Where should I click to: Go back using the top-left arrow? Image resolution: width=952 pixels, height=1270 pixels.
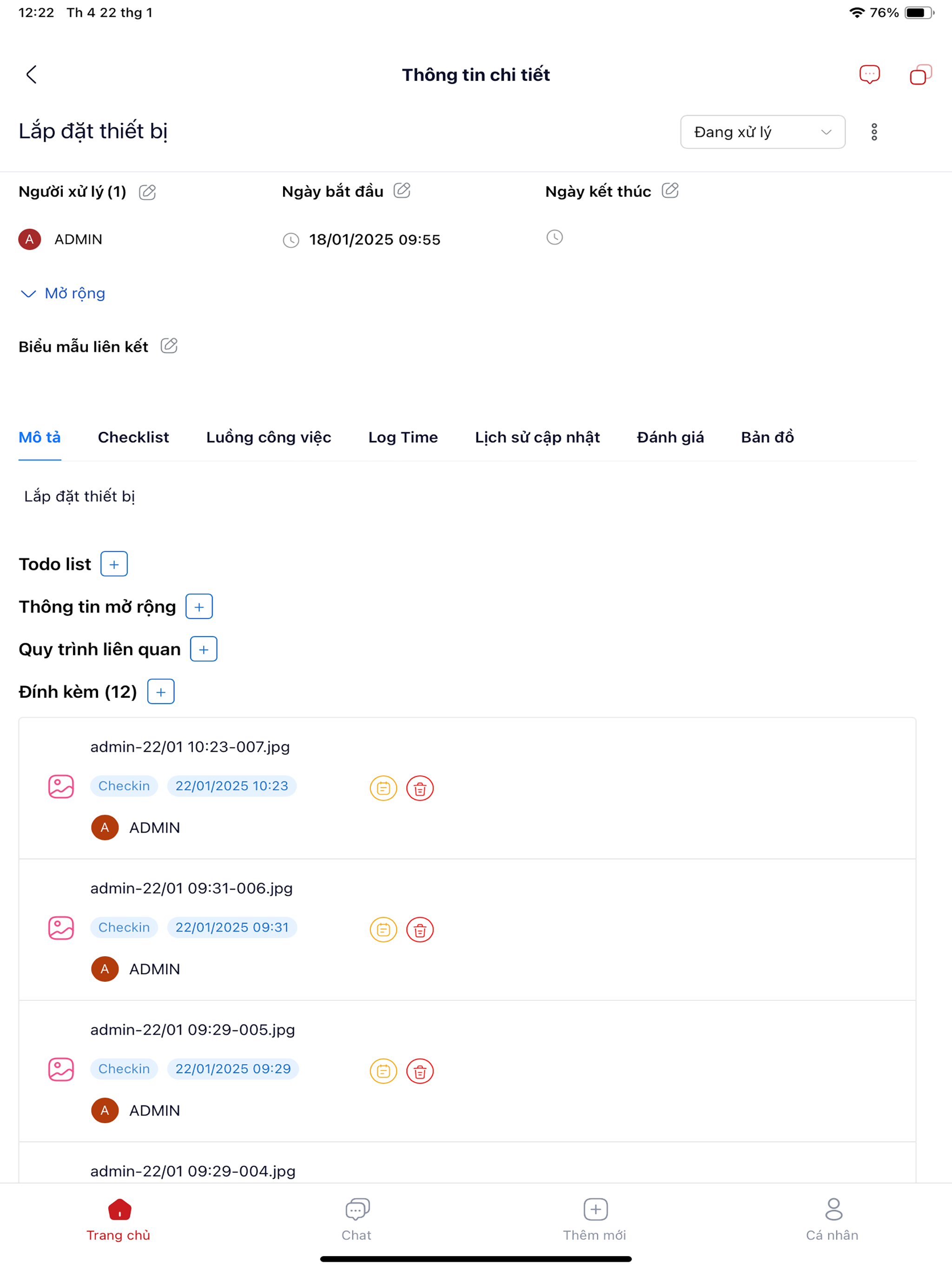(x=32, y=75)
